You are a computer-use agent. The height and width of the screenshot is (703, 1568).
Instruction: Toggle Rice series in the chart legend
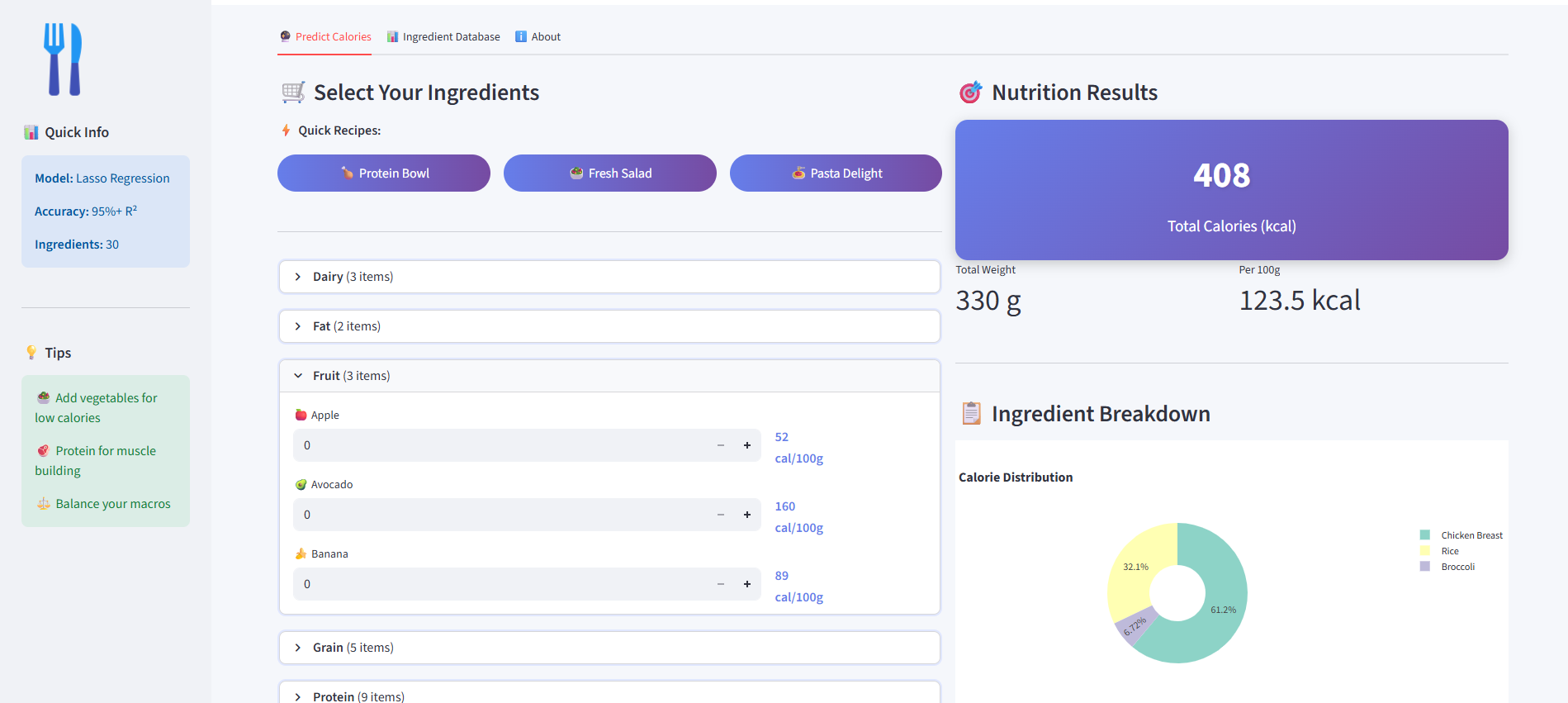tap(1424, 551)
